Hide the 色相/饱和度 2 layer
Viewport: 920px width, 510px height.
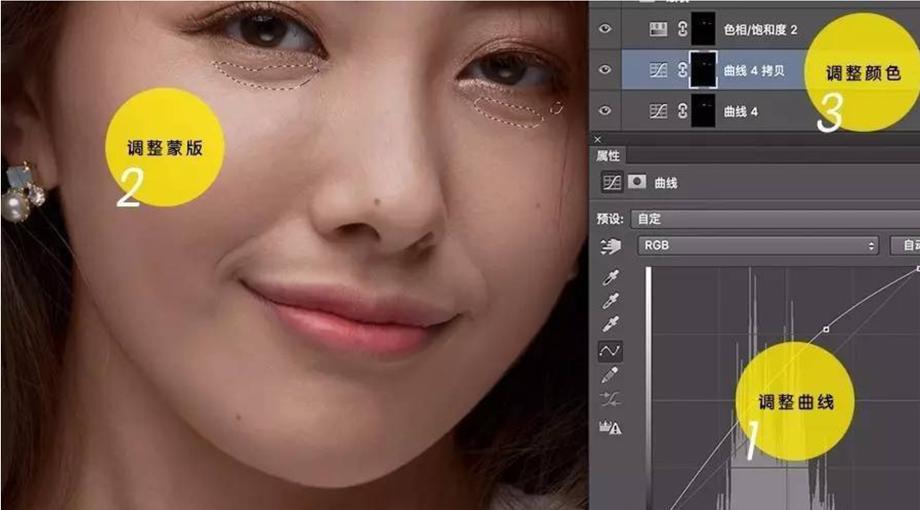tap(605, 28)
